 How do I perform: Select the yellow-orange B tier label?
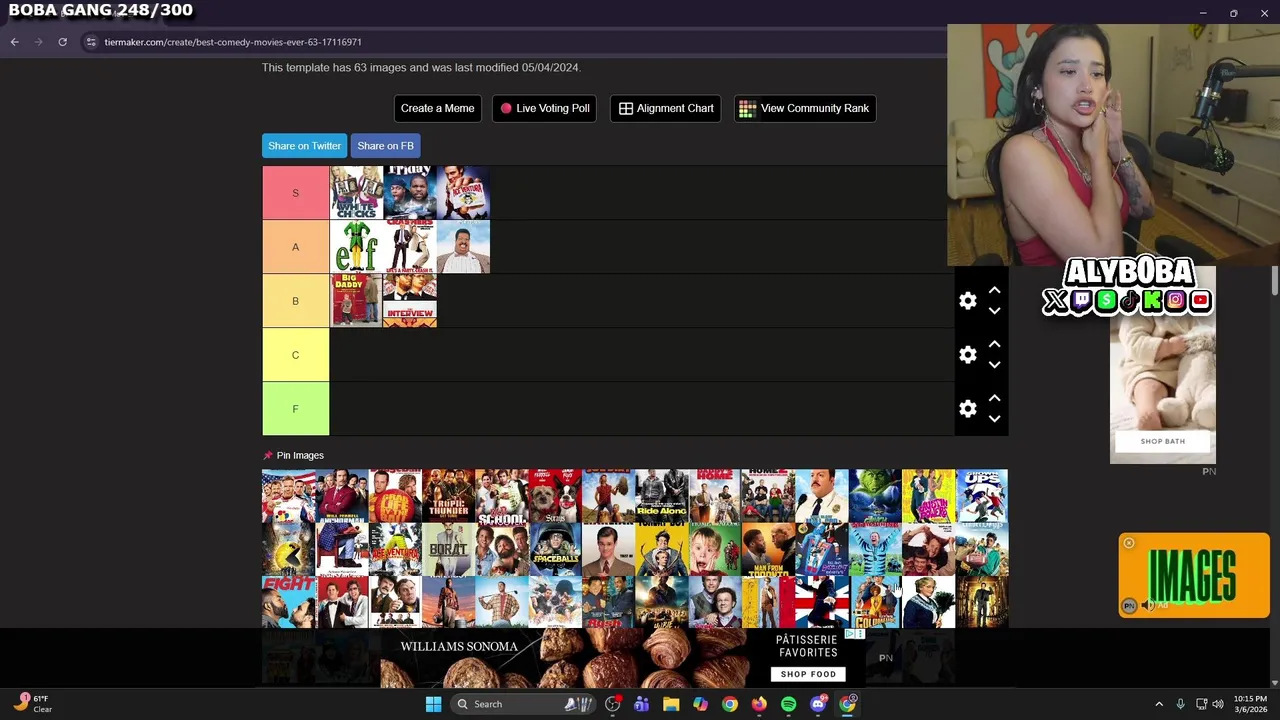(x=295, y=301)
